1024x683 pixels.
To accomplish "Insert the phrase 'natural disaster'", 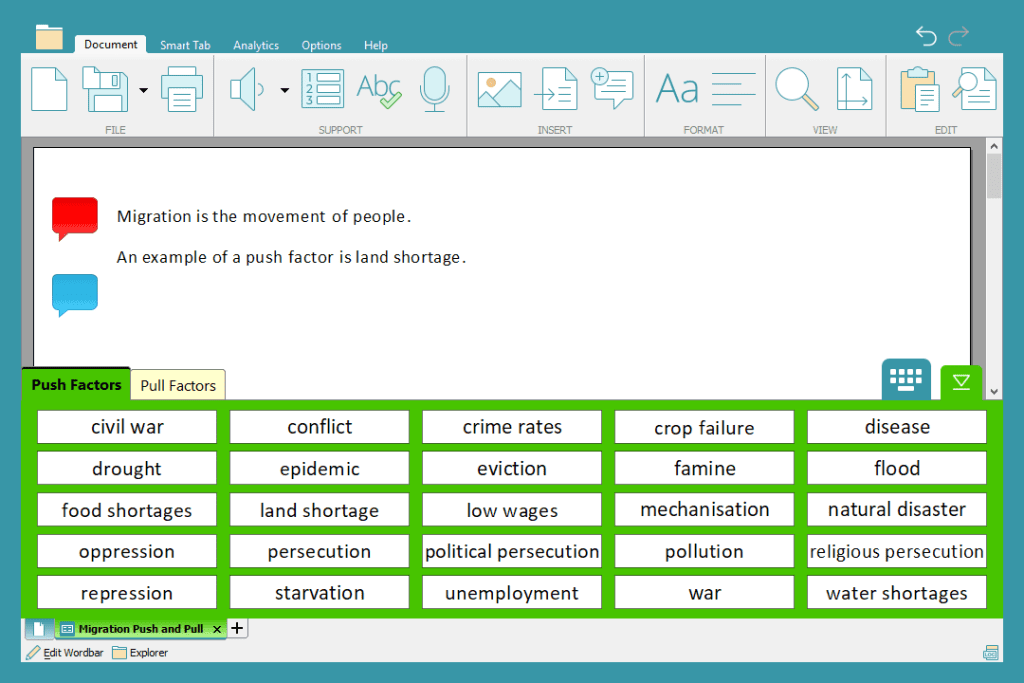I will pos(897,509).
